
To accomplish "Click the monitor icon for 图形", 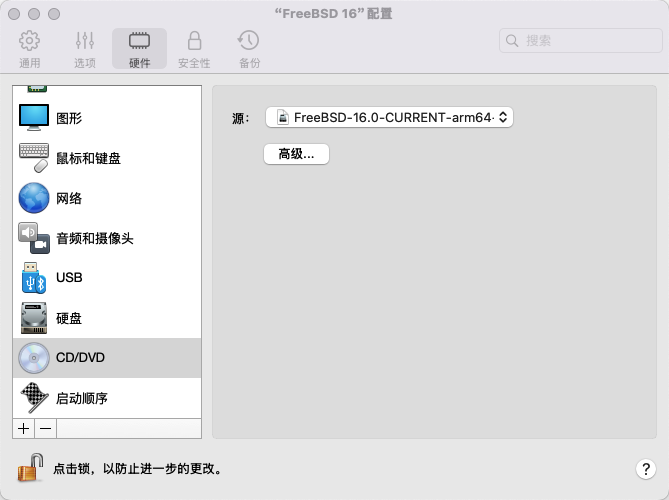I will tap(34, 117).
